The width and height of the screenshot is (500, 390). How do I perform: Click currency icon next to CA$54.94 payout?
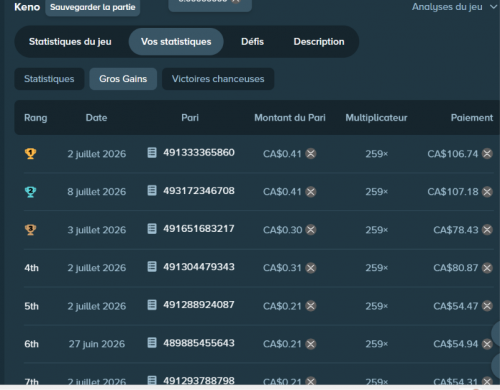coord(487,344)
